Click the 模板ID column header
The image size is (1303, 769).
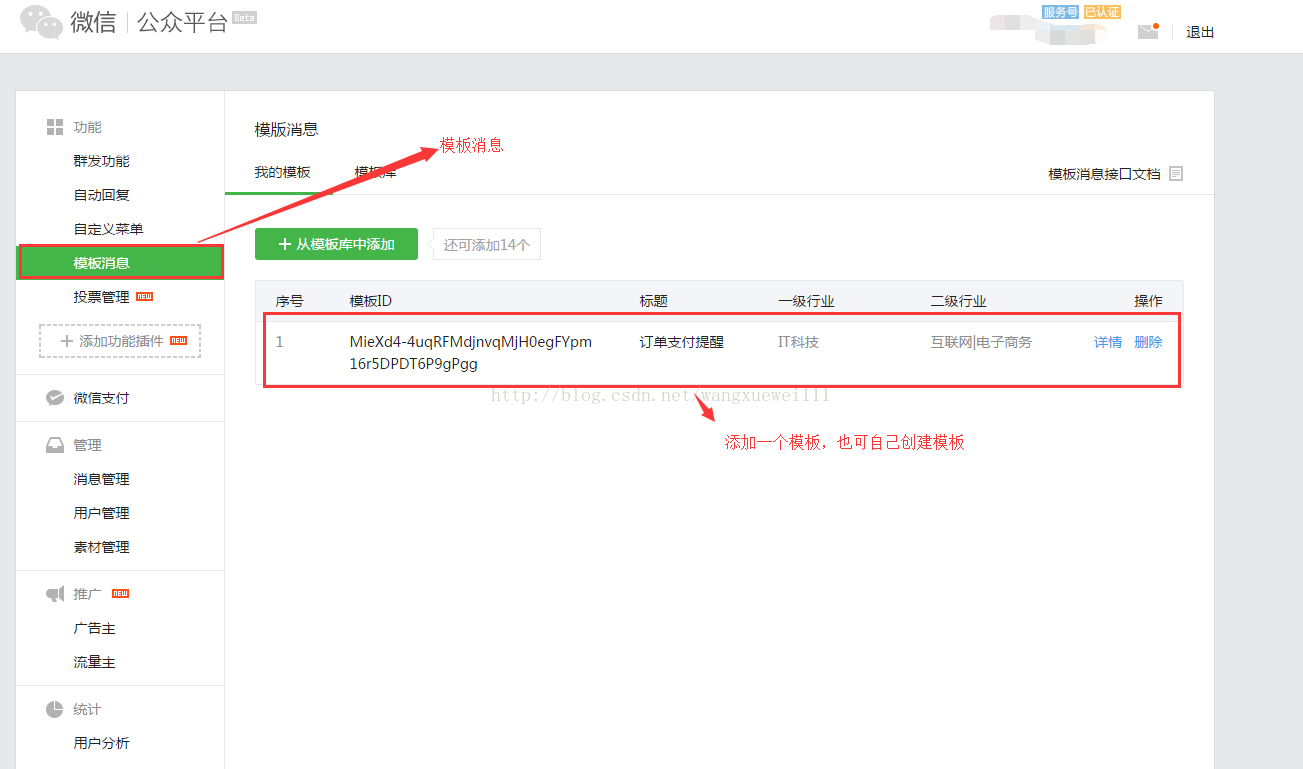coord(370,301)
